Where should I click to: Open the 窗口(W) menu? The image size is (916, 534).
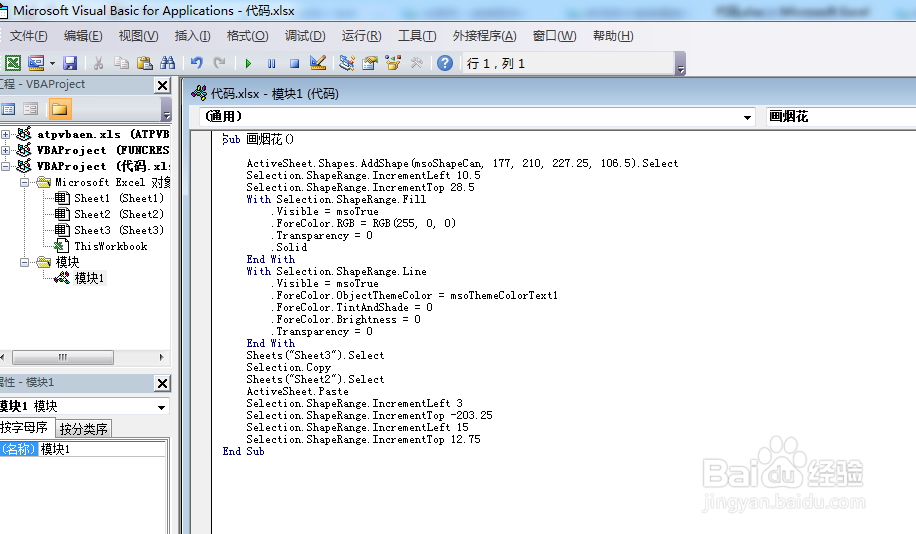click(554, 36)
